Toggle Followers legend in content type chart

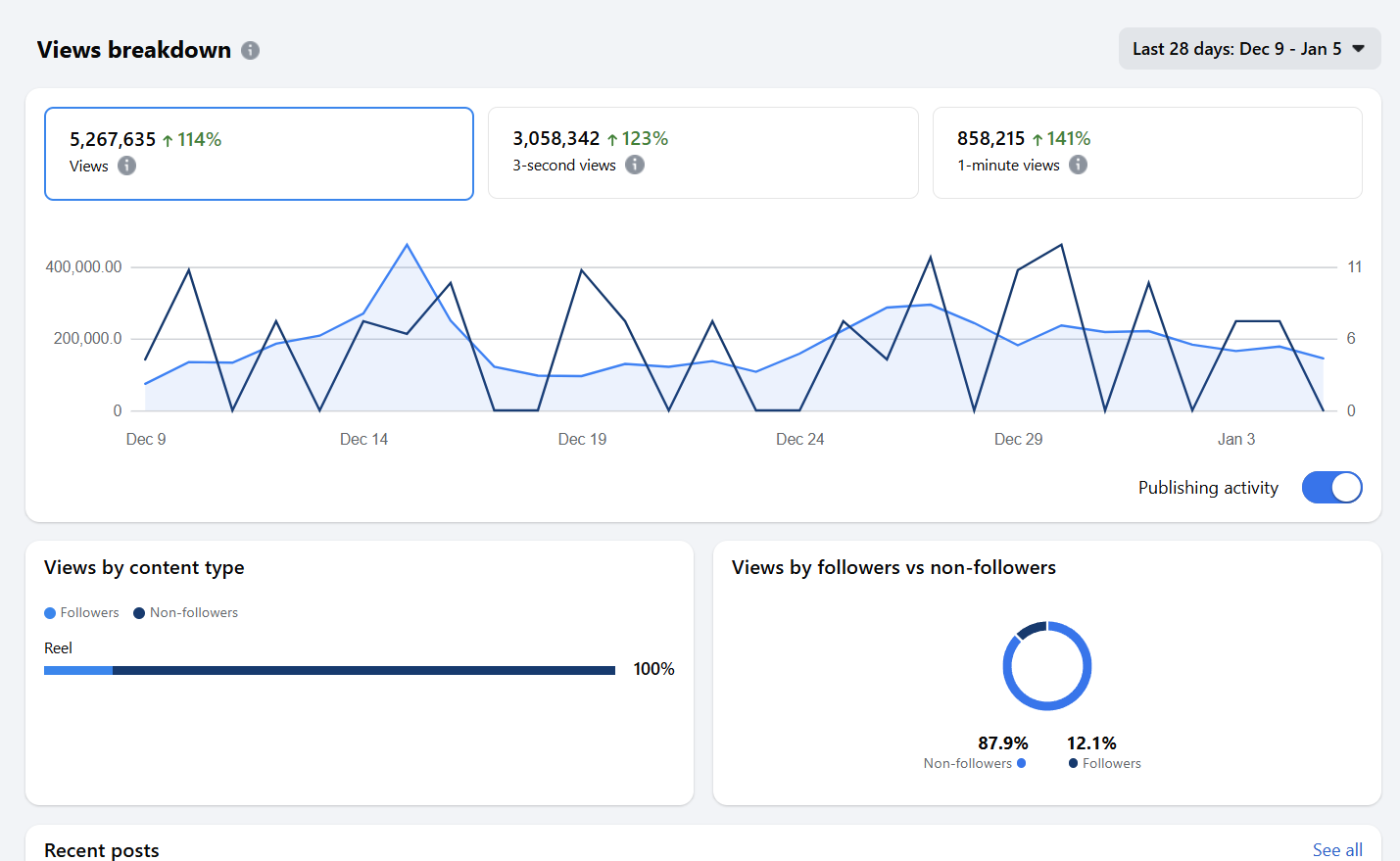click(x=82, y=612)
